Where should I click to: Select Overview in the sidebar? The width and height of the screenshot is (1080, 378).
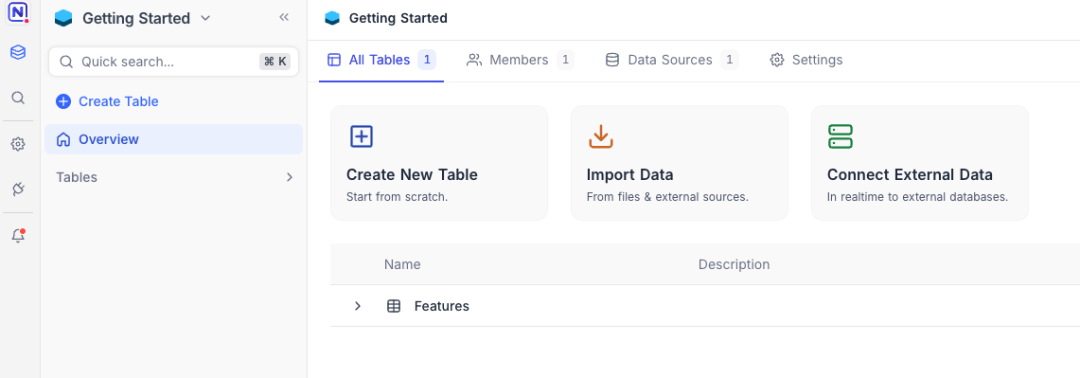click(x=174, y=139)
